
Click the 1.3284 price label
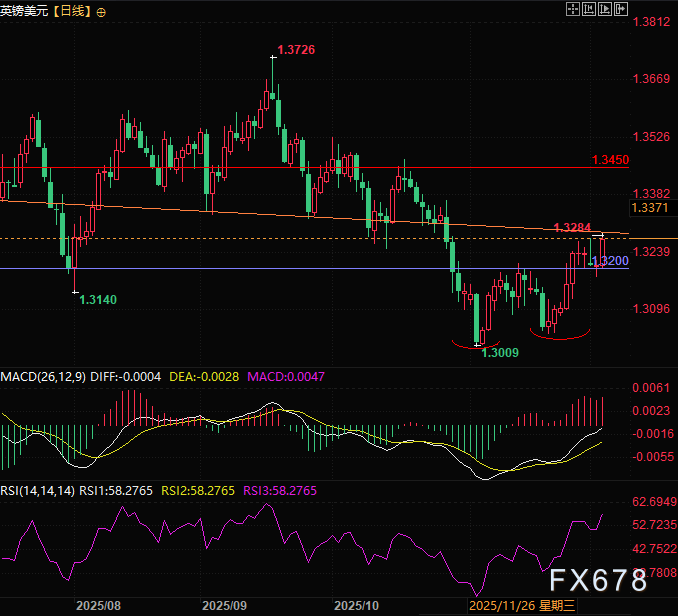(x=572, y=229)
